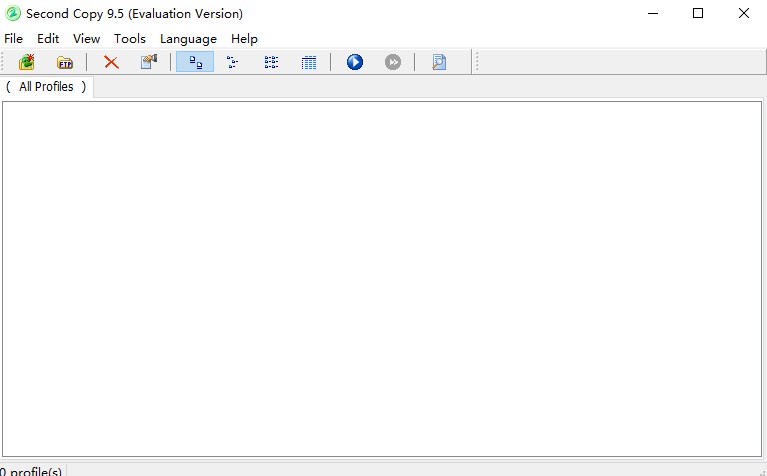
Task: Click the gray Run all icon
Action: click(x=393, y=62)
